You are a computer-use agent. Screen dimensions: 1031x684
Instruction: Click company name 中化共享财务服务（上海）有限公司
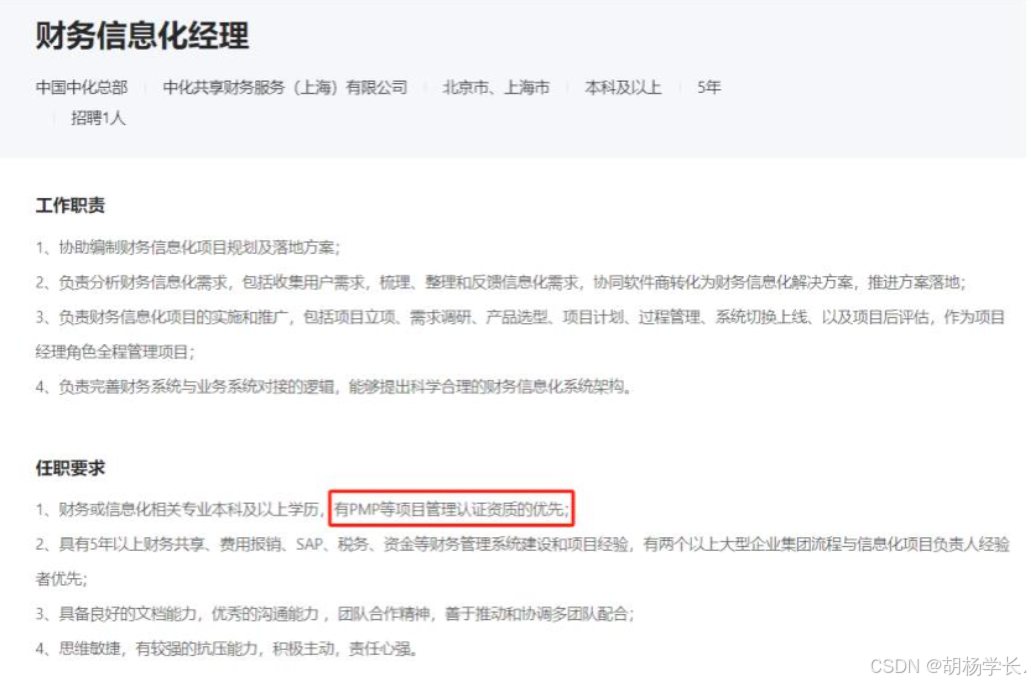[x=285, y=87]
